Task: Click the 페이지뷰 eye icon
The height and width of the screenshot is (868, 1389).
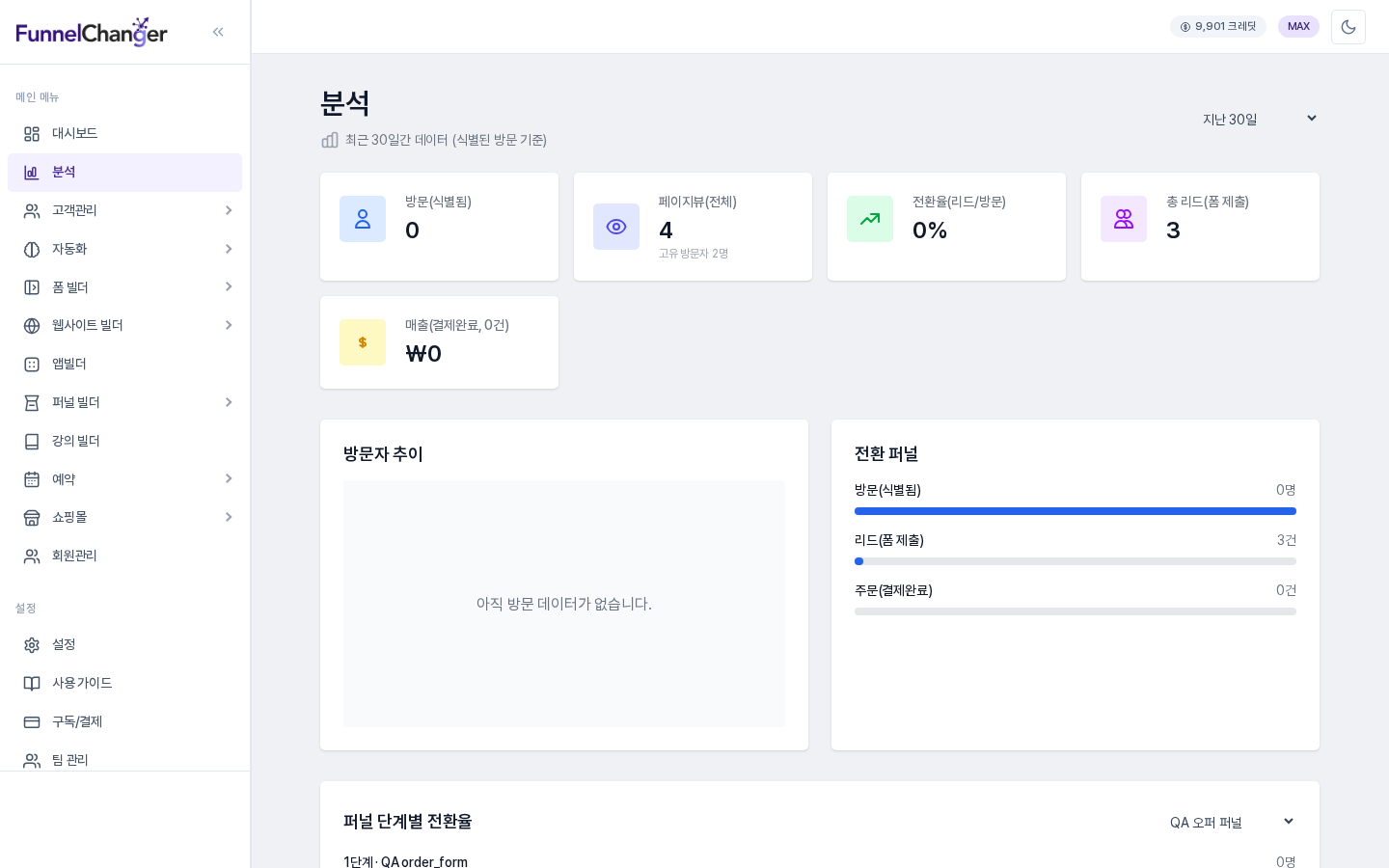Action: tap(616, 227)
